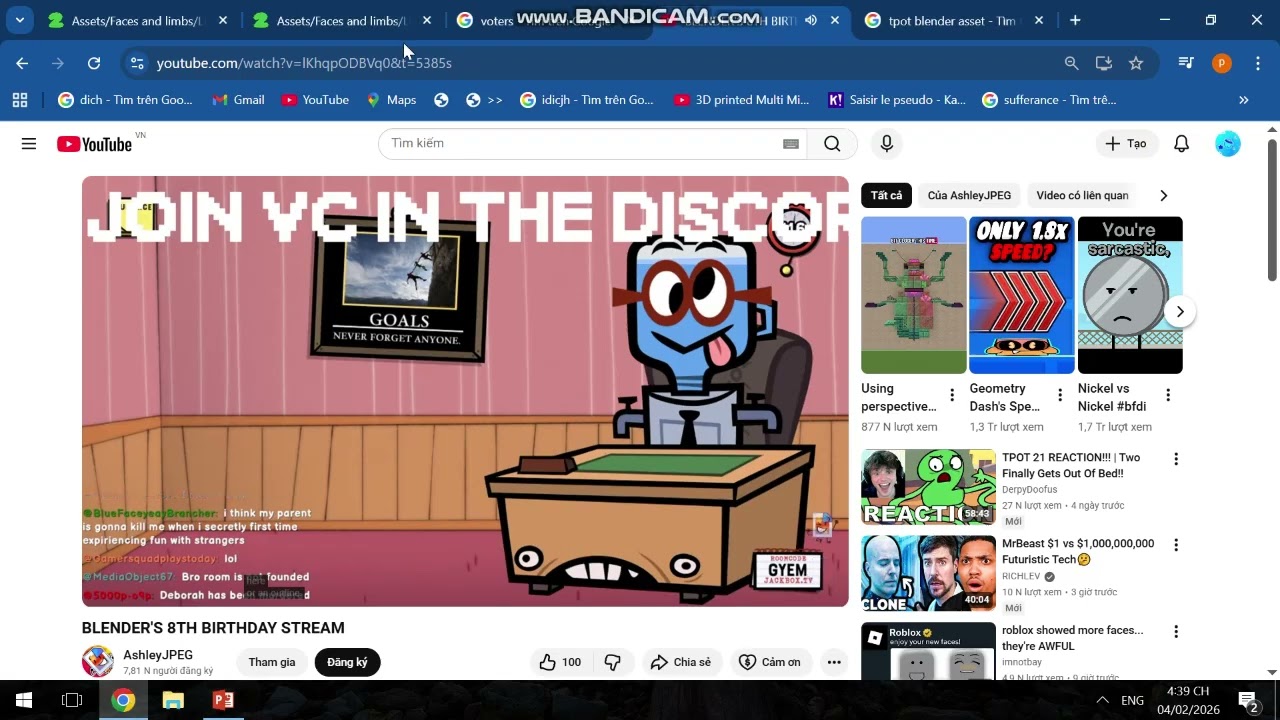Open options for Geometry Dash's short
The width and height of the screenshot is (1280, 720).
pyautogui.click(x=1060, y=395)
